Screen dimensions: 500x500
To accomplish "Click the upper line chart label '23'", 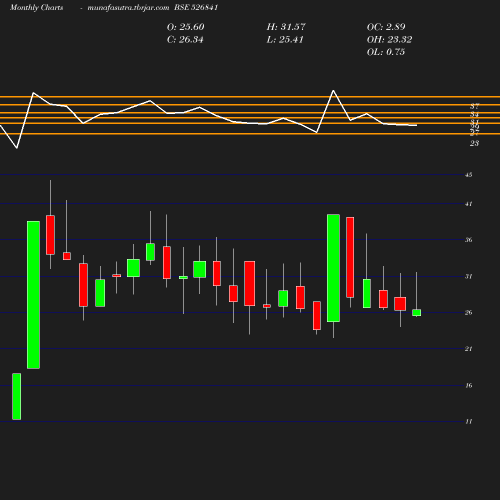I will [475, 143].
